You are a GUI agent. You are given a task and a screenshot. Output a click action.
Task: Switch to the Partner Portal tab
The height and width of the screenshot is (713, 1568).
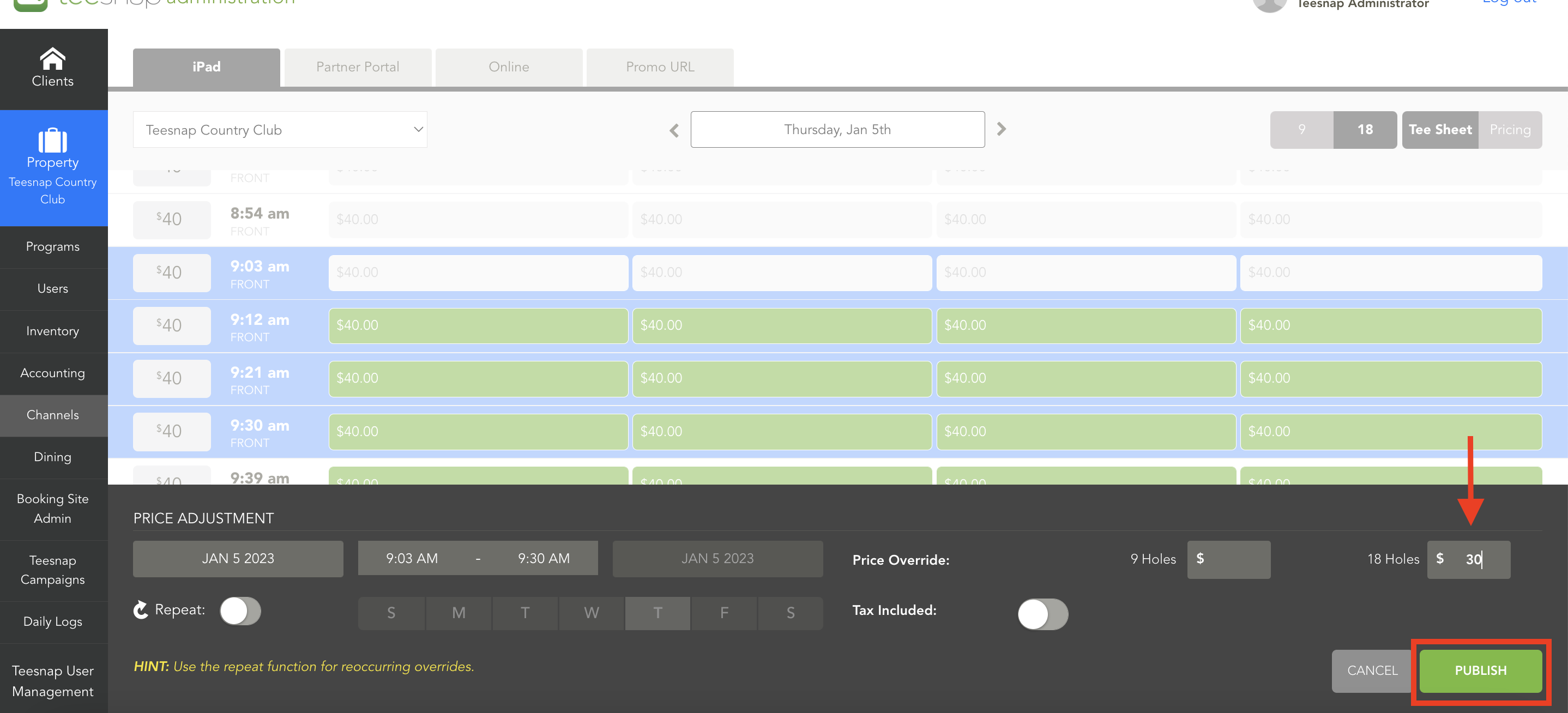pos(358,68)
